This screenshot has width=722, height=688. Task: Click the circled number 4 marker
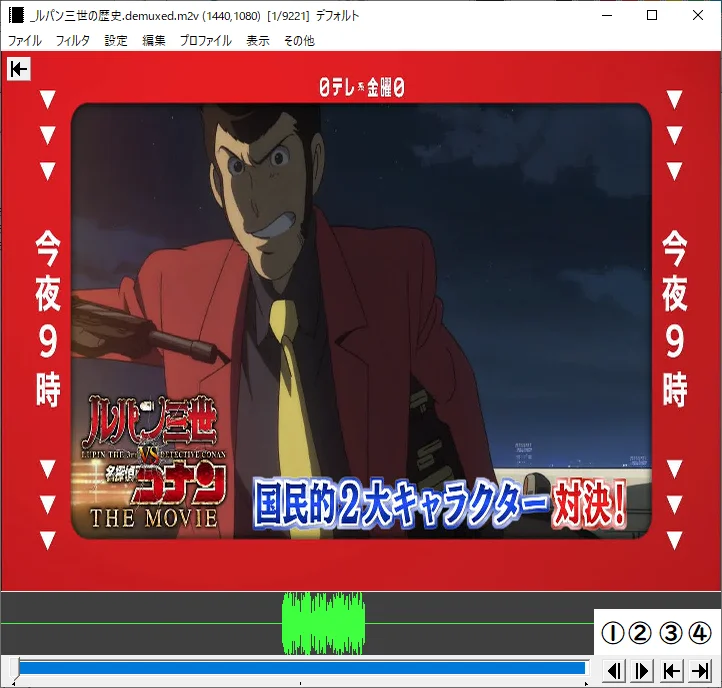coord(700,633)
